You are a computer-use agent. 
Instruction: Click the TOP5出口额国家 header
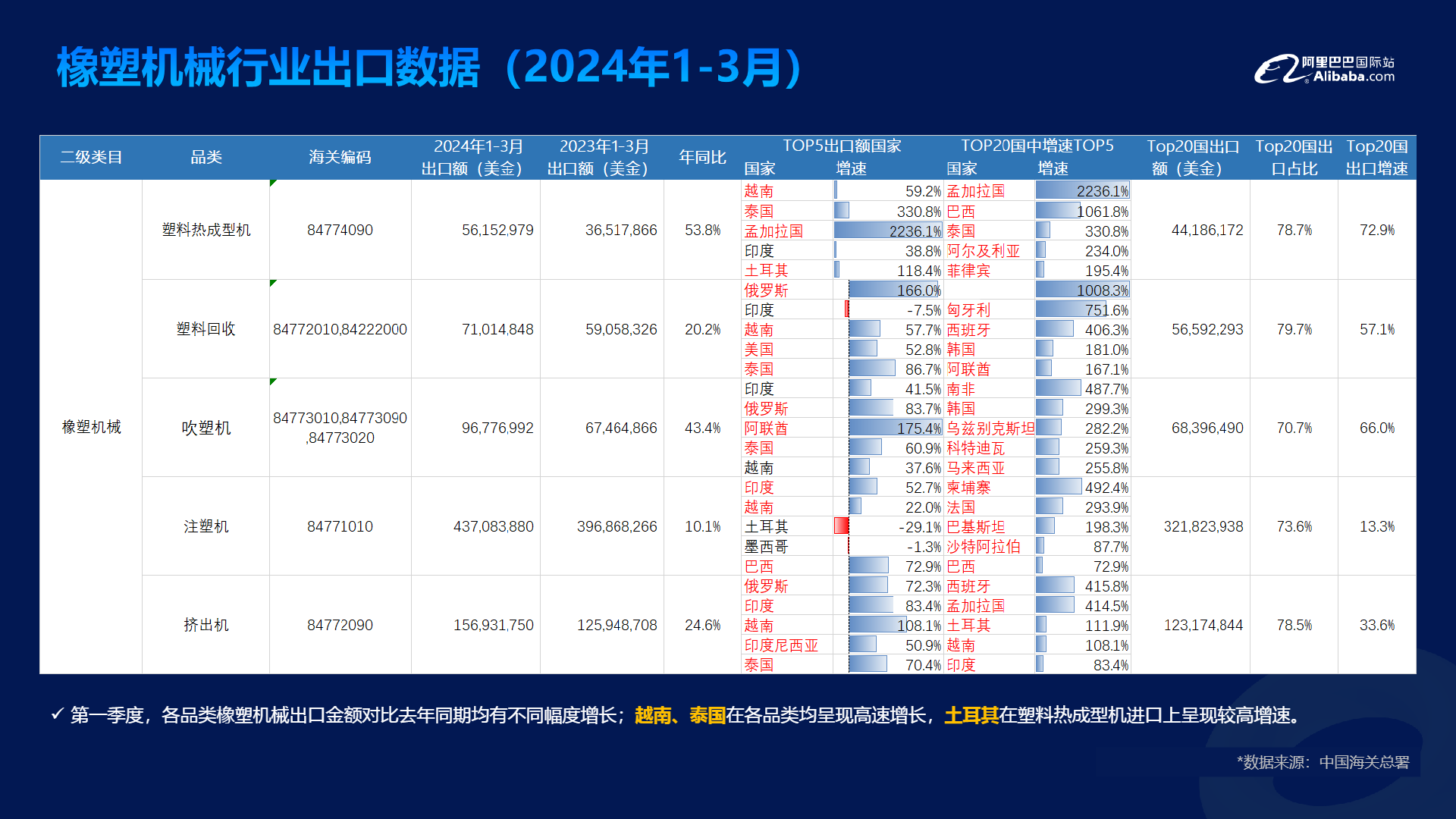point(842,146)
